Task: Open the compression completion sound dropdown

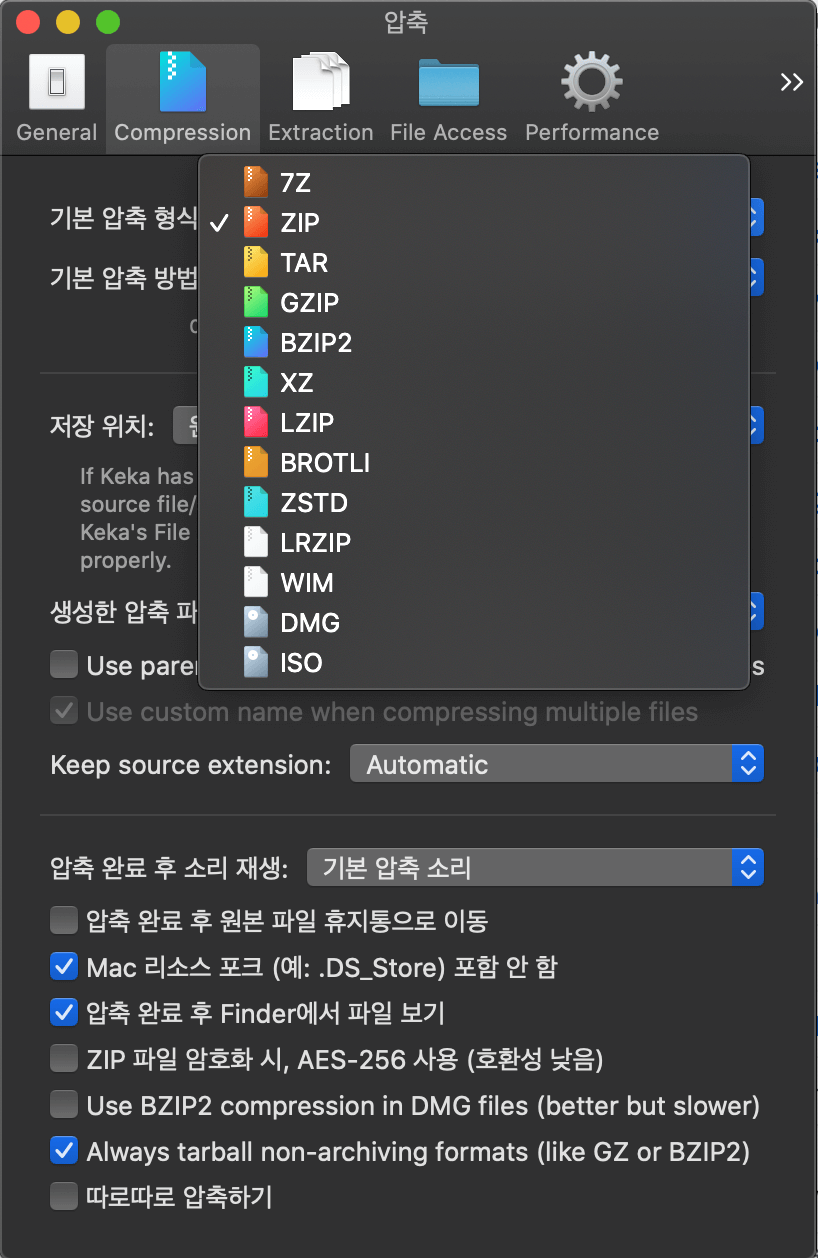Action: [x=535, y=866]
